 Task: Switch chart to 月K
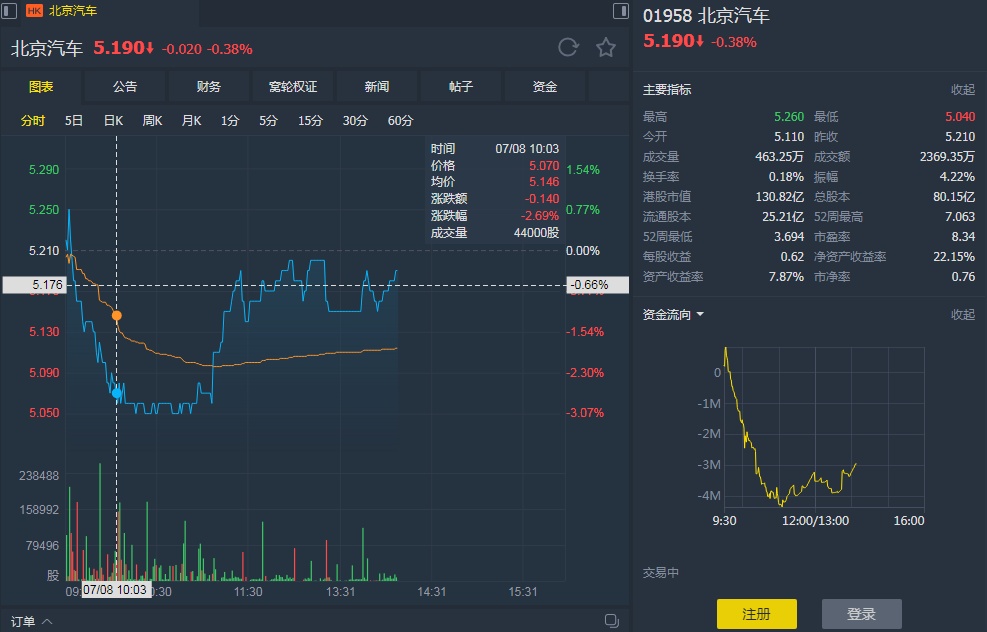click(191, 120)
